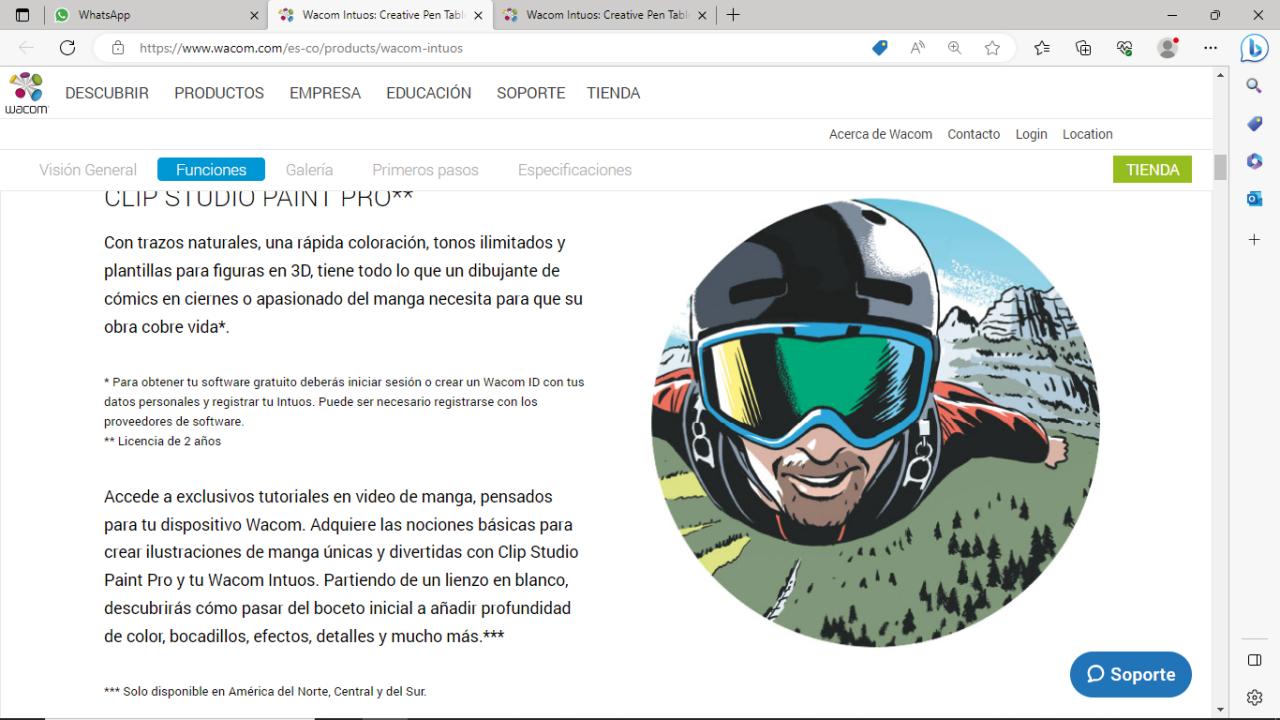Refresh the page with reload icon
Screen dimensions: 1280x720
[68, 47]
